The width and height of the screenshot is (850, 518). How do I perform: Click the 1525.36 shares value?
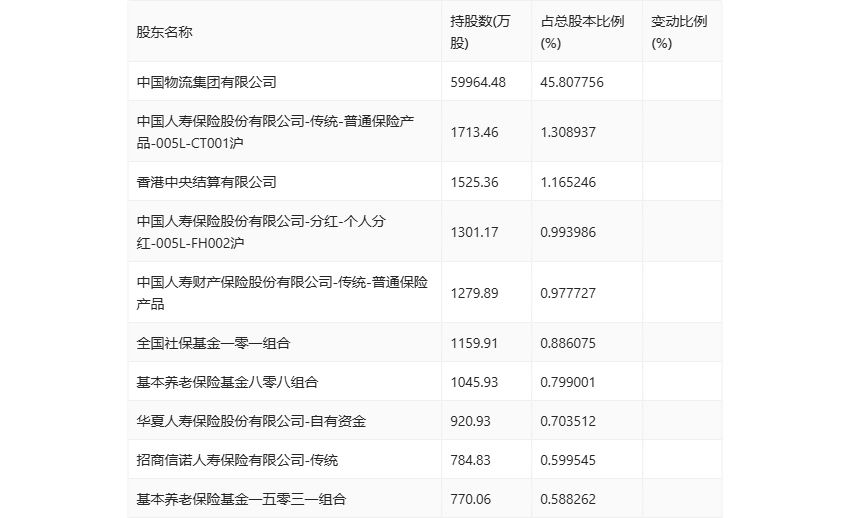tap(474, 182)
